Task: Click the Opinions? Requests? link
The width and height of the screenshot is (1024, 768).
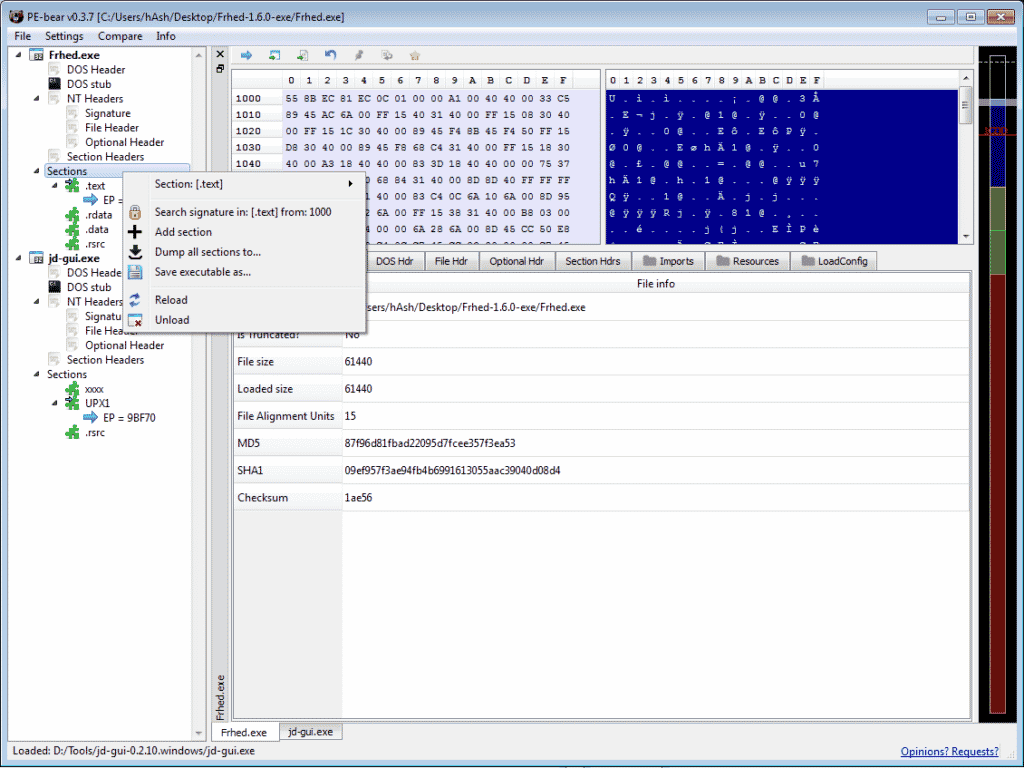Action: [x=949, y=751]
